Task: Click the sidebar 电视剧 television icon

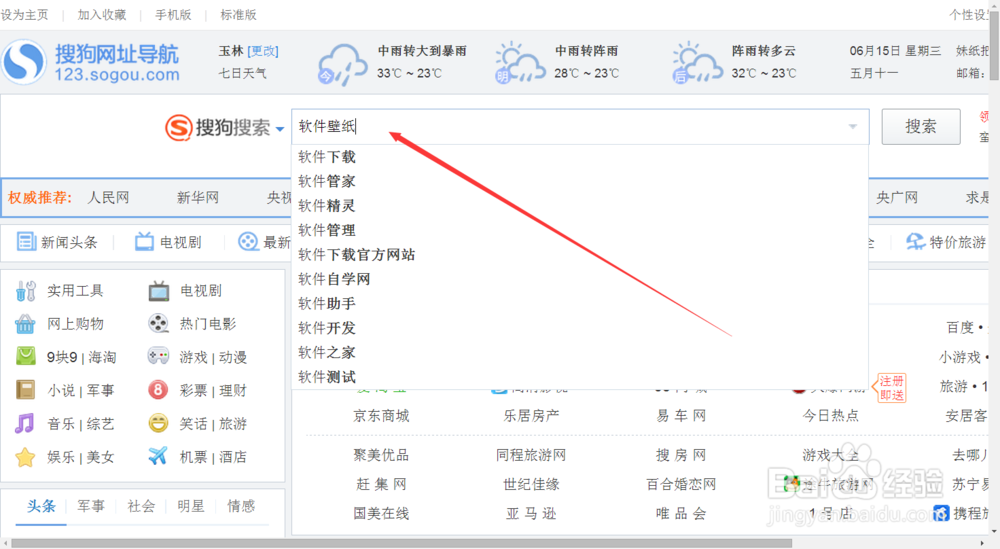Action: pos(159,291)
